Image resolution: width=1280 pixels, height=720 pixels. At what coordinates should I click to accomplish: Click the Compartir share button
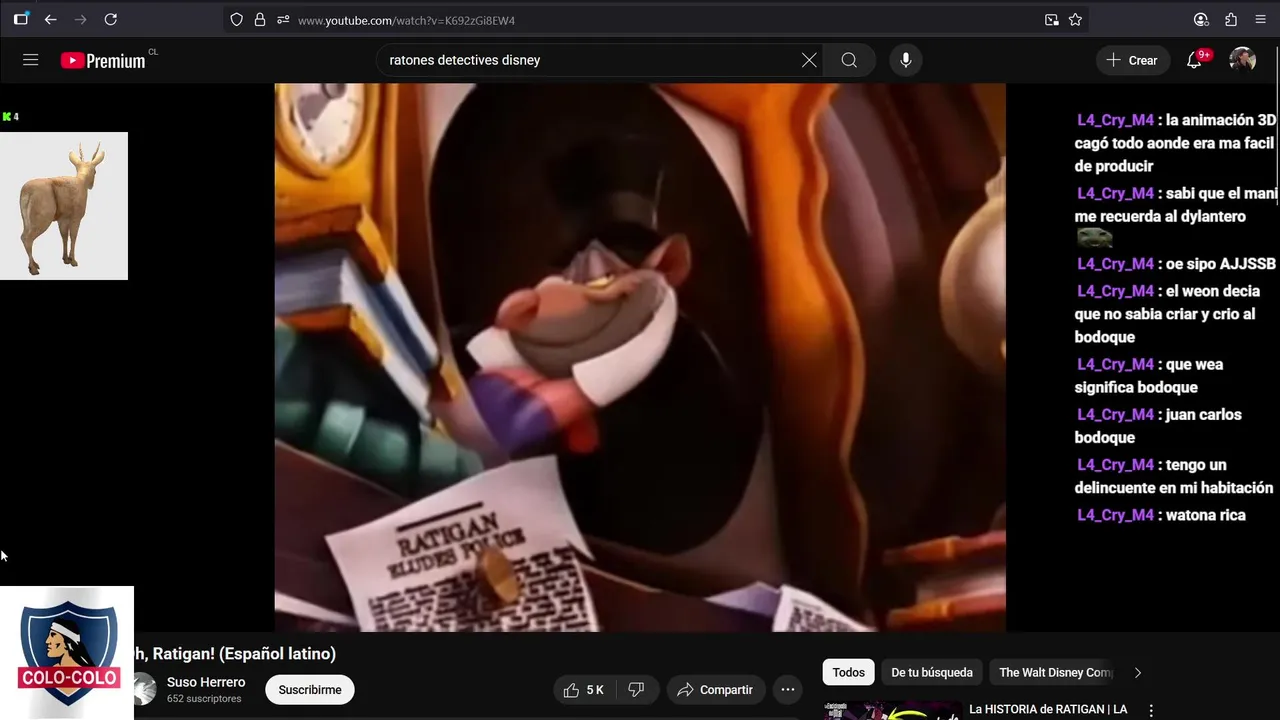tap(715, 690)
